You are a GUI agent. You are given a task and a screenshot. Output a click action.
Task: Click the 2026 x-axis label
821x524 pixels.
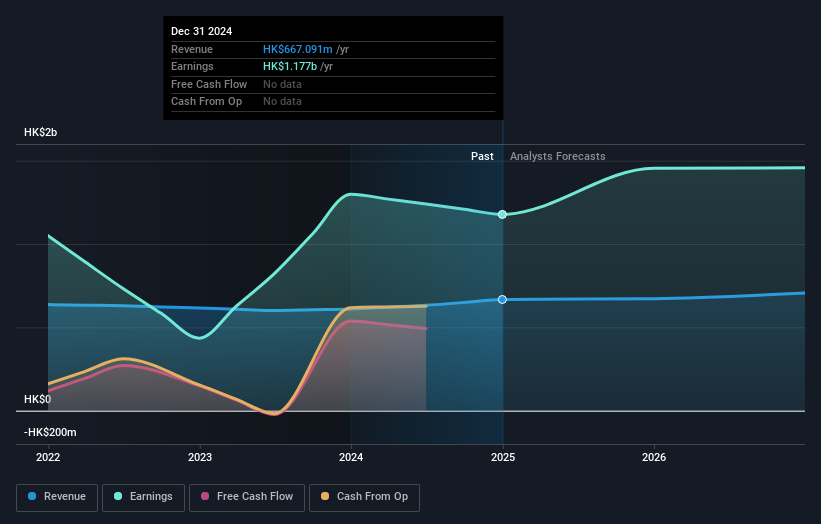coord(654,457)
